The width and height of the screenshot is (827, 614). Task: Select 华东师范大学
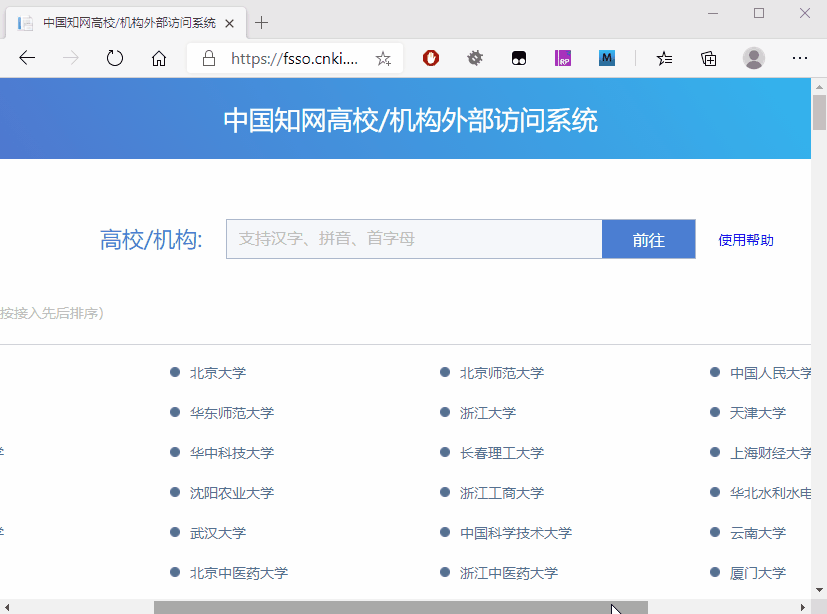click(x=232, y=412)
